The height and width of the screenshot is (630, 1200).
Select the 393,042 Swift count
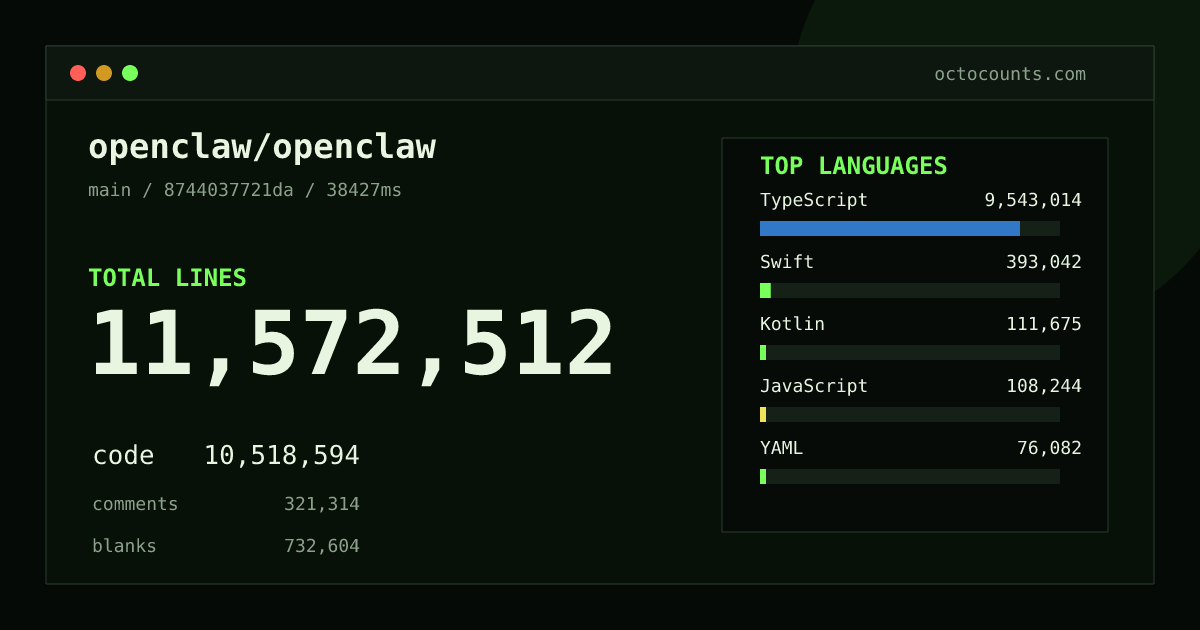tap(1044, 262)
